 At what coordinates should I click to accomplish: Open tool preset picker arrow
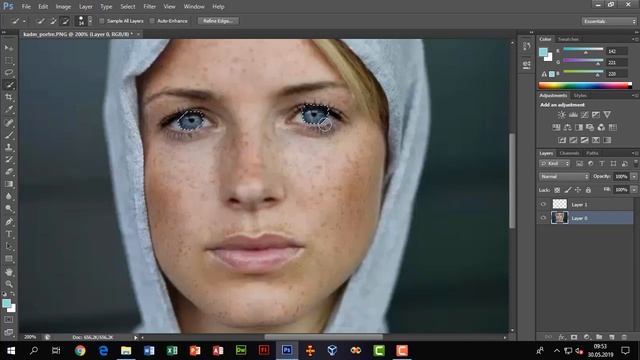pos(24,21)
